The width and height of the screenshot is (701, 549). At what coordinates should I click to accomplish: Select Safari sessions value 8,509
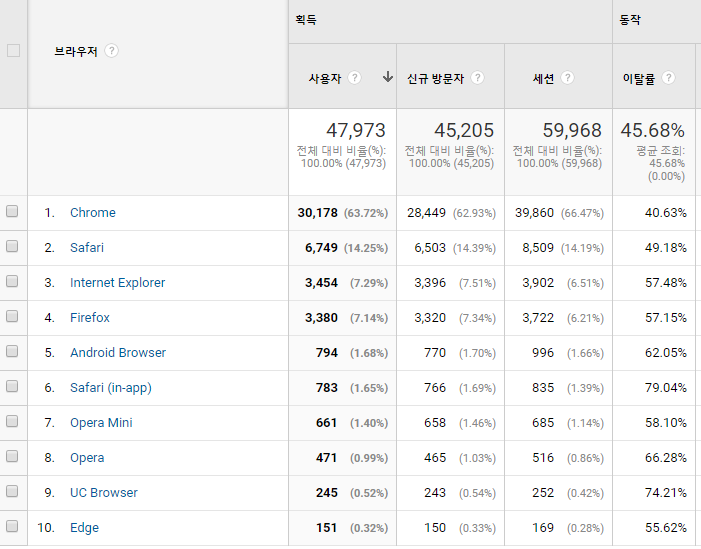click(x=538, y=248)
